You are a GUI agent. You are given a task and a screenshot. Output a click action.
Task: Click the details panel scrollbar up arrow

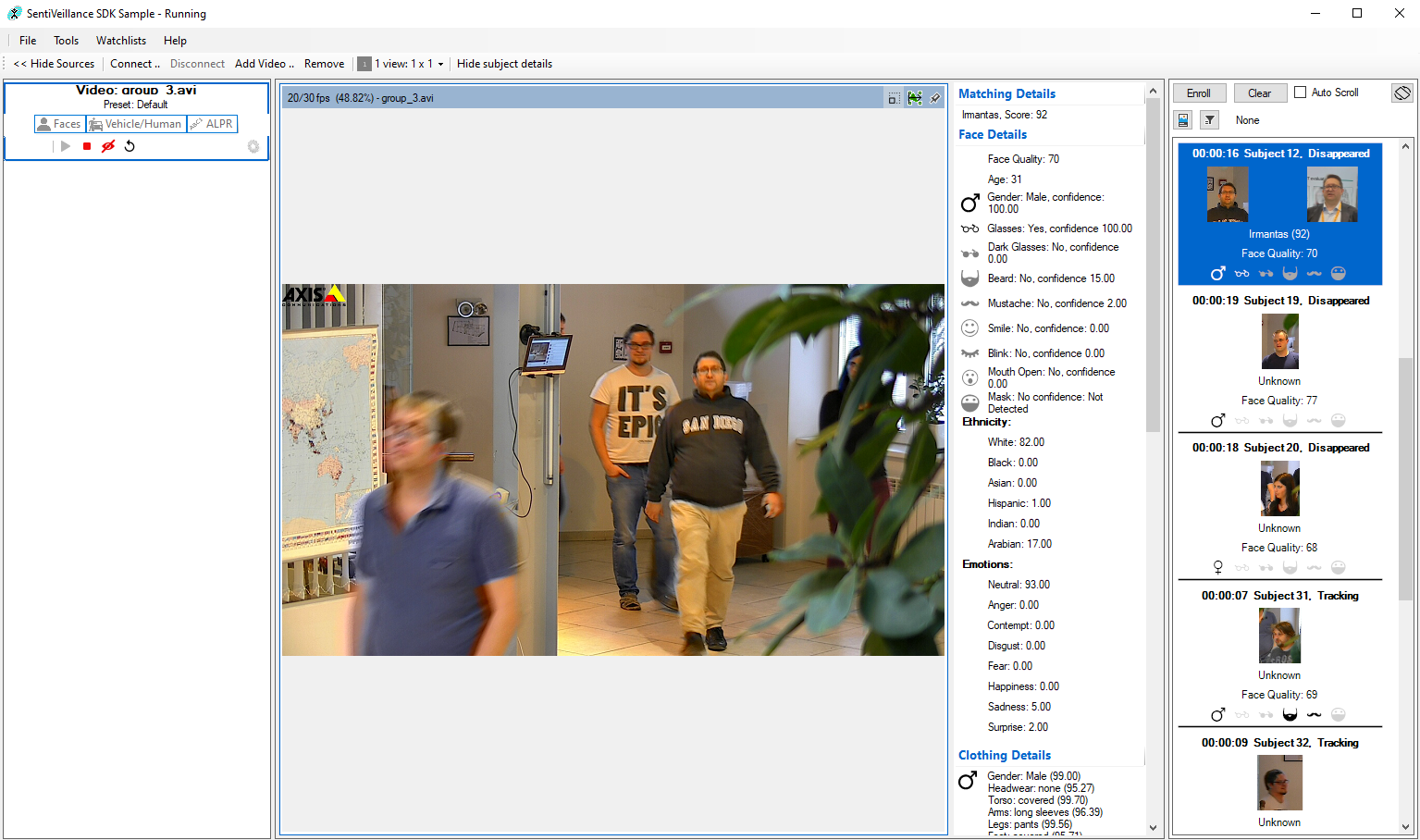tap(1153, 91)
